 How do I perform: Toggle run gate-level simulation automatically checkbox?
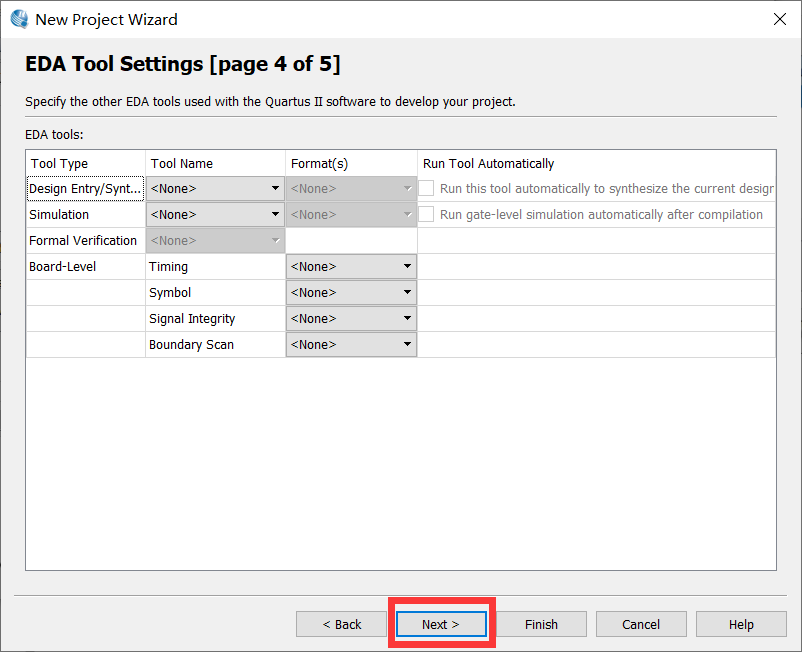[427, 214]
